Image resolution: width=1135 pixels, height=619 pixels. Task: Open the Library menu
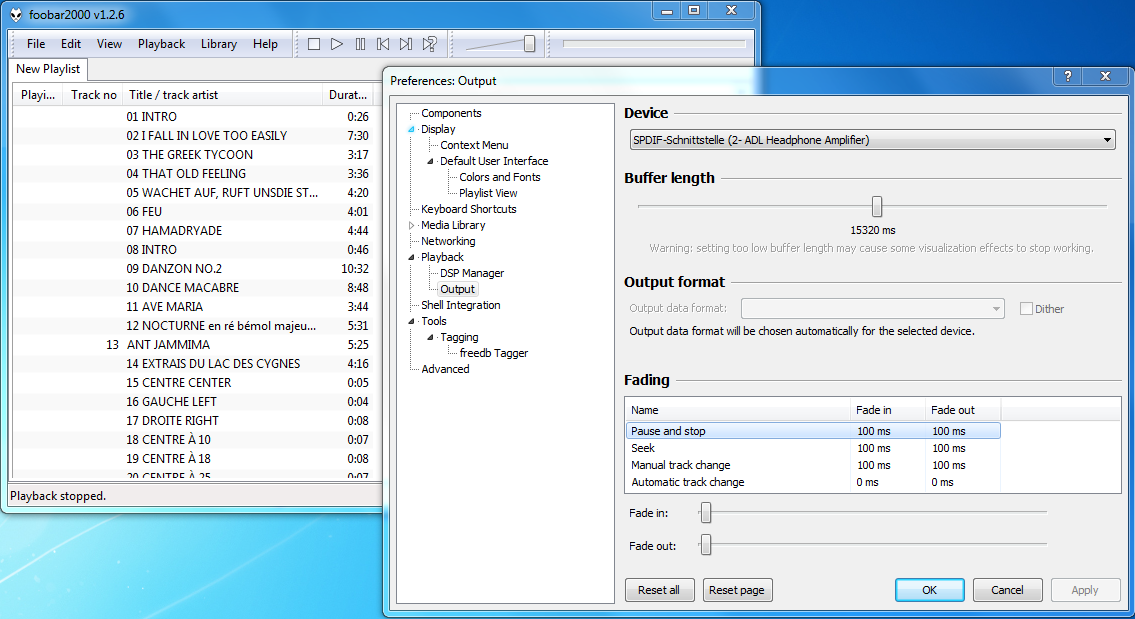coord(218,44)
